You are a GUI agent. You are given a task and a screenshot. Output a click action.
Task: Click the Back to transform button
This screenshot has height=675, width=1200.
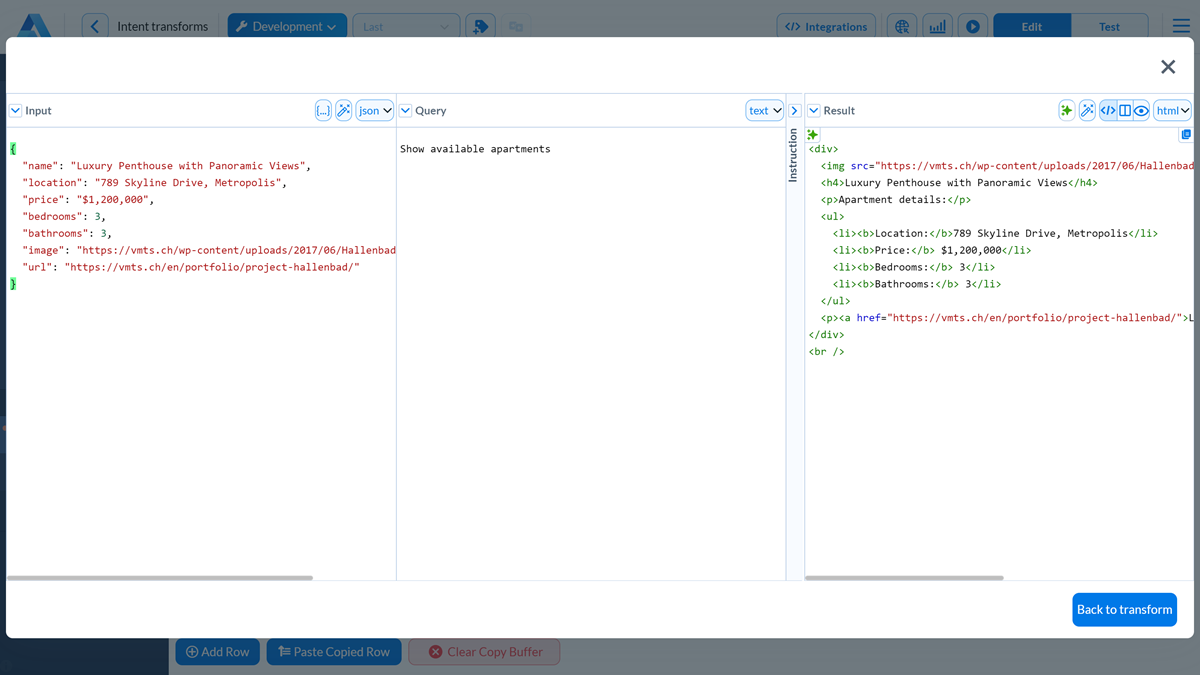(1124, 609)
